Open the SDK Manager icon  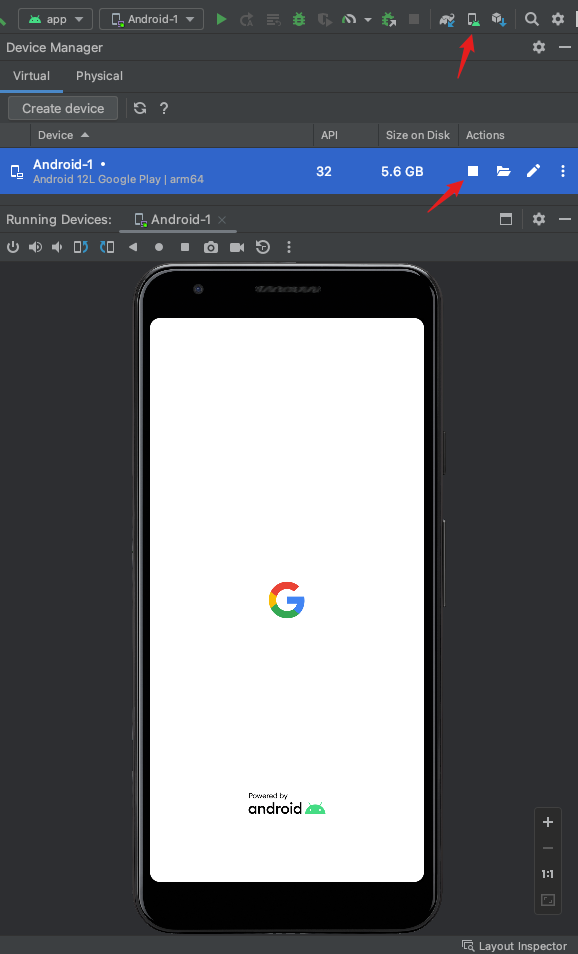[499, 19]
